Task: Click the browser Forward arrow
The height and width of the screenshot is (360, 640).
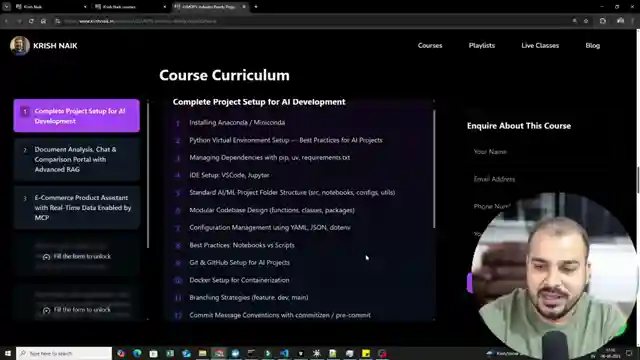Action: (x=19, y=21)
